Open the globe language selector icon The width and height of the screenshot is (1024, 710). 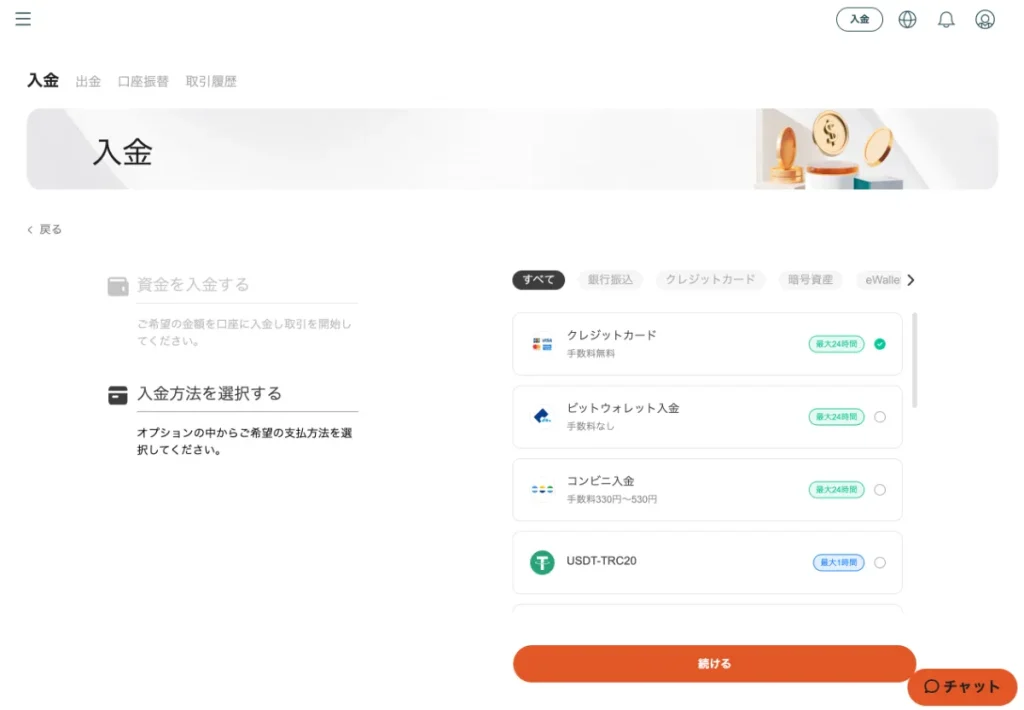(x=907, y=19)
